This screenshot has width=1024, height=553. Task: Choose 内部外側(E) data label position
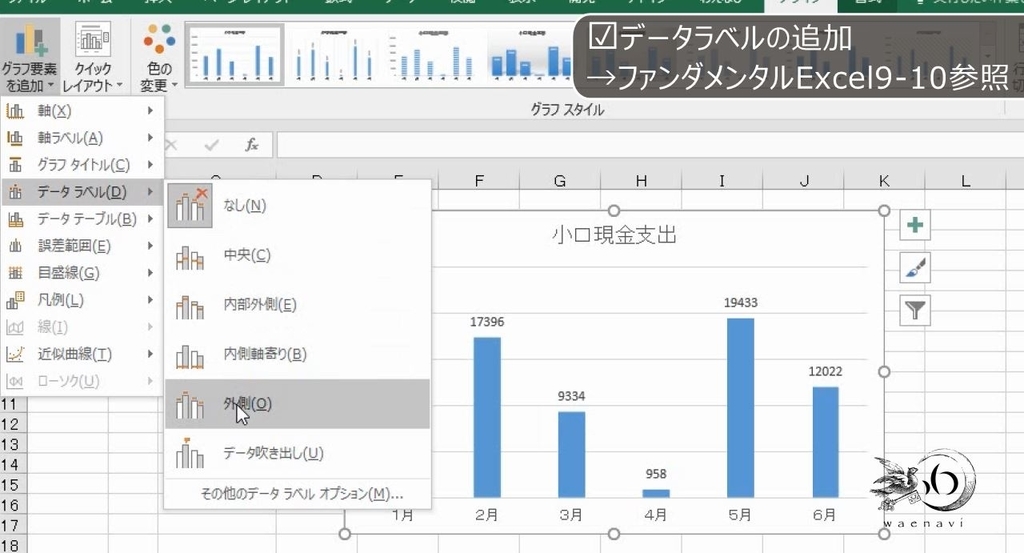pos(298,305)
